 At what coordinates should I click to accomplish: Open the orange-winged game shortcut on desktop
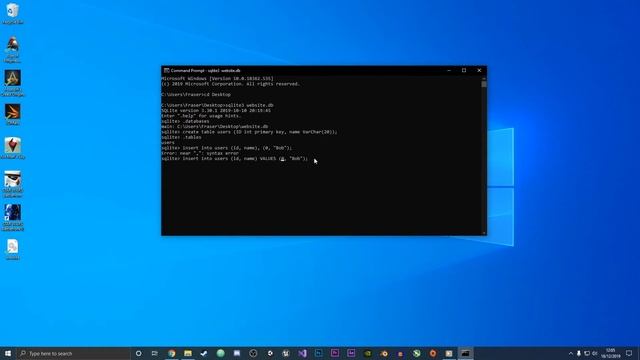pyautogui.click(x=13, y=114)
